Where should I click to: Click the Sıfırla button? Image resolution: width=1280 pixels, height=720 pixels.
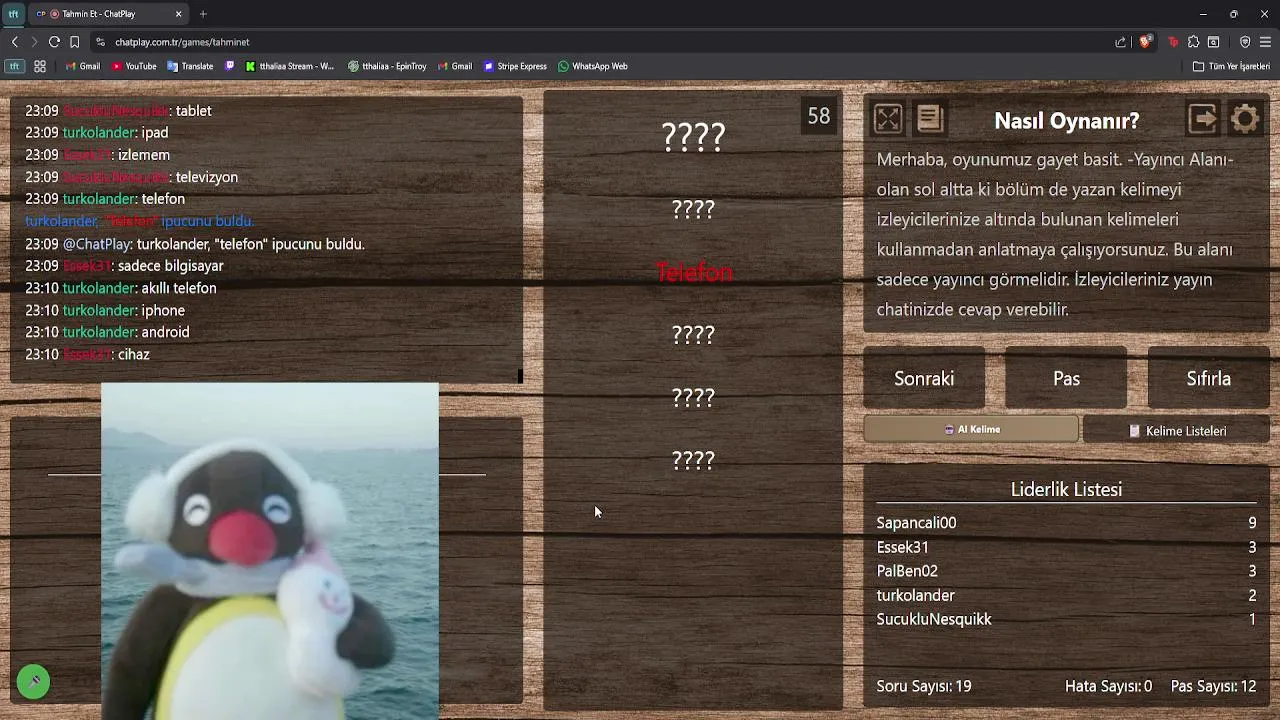(1208, 378)
